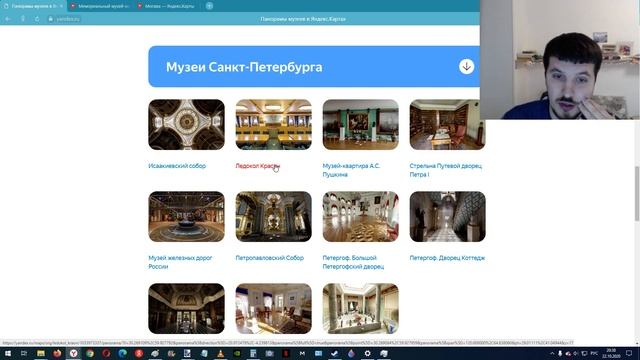640x360 pixels.
Task: Open the notification center
Action: (629, 353)
